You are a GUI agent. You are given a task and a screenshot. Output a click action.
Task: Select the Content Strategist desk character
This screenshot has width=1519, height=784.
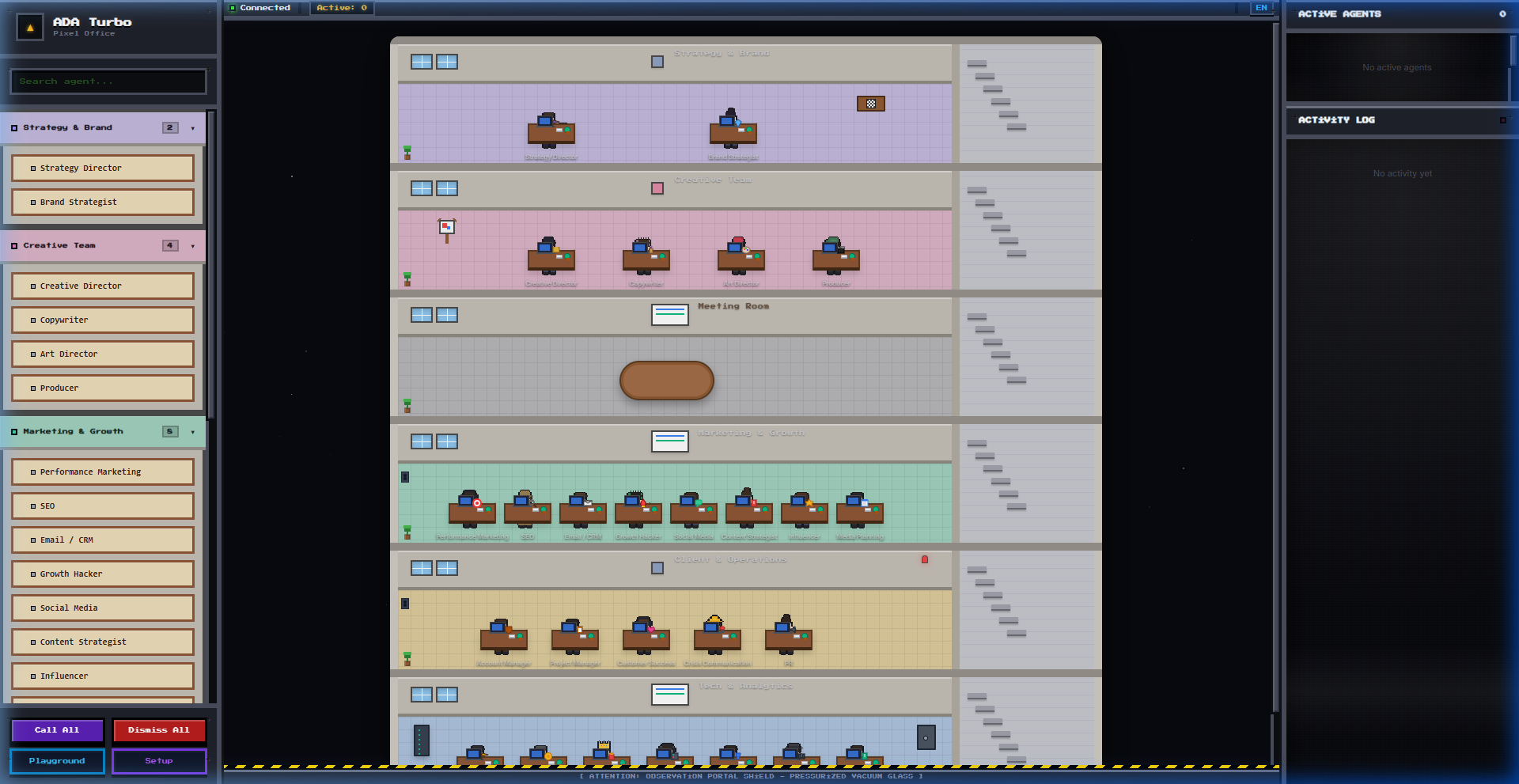(x=749, y=509)
